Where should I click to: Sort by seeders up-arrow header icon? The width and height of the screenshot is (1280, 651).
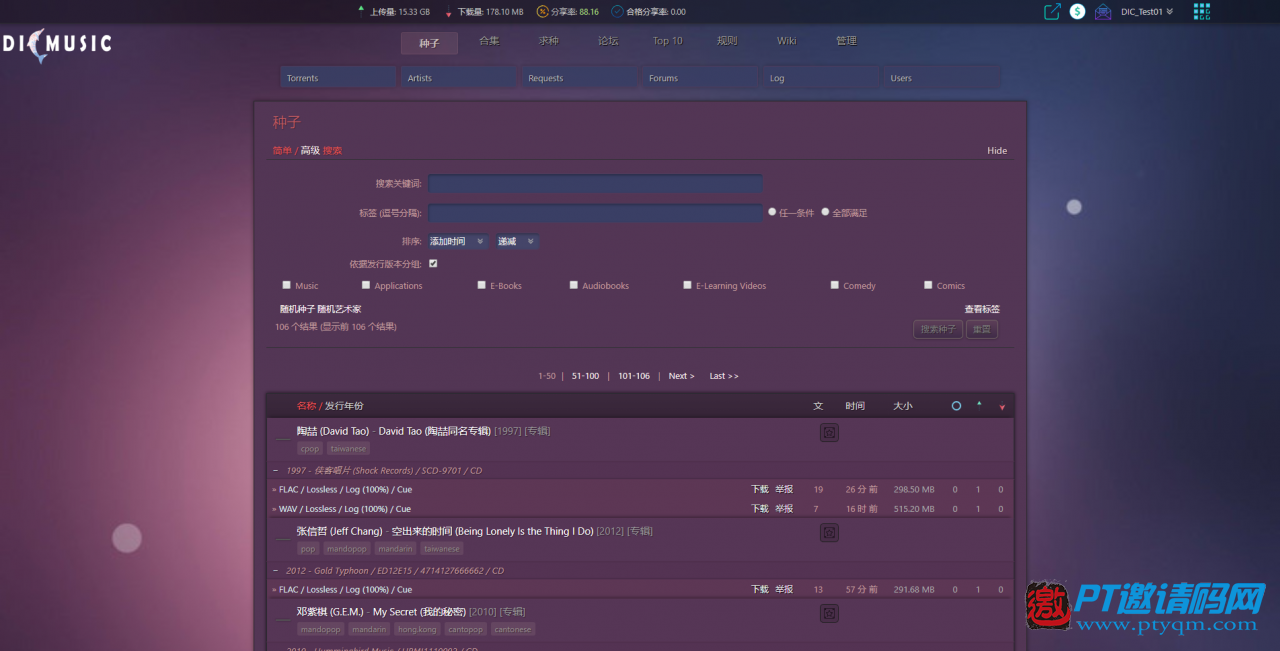[979, 405]
